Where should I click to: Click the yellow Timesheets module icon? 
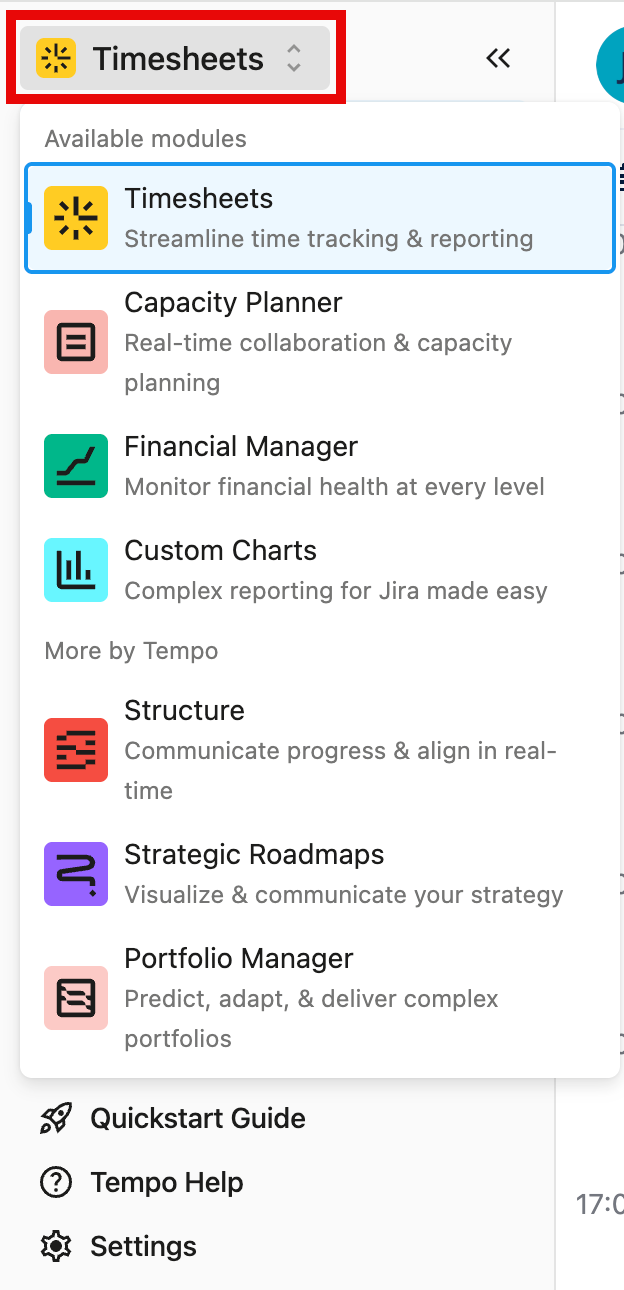click(x=76, y=218)
